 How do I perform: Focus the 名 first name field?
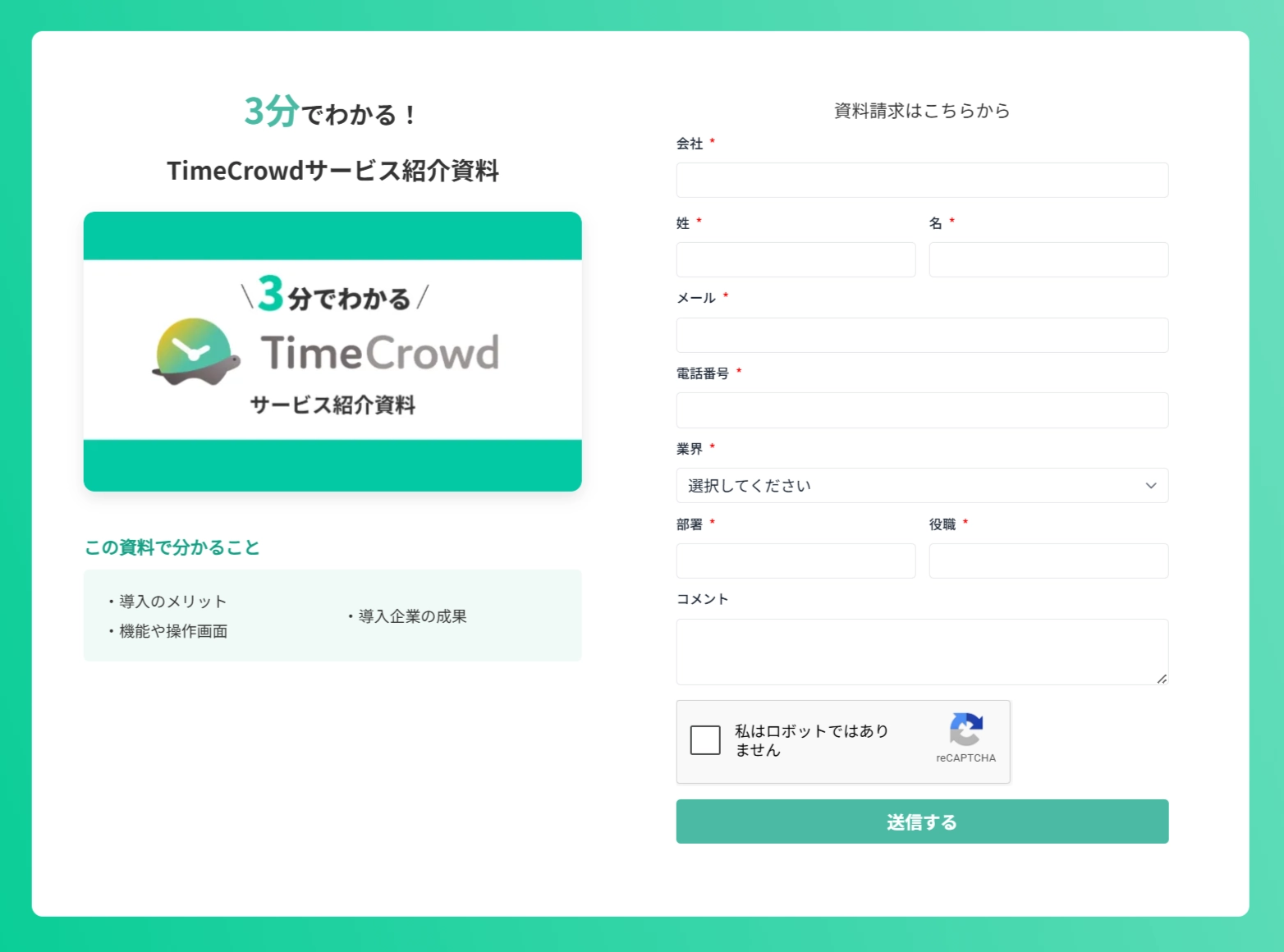click(1048, 259)
